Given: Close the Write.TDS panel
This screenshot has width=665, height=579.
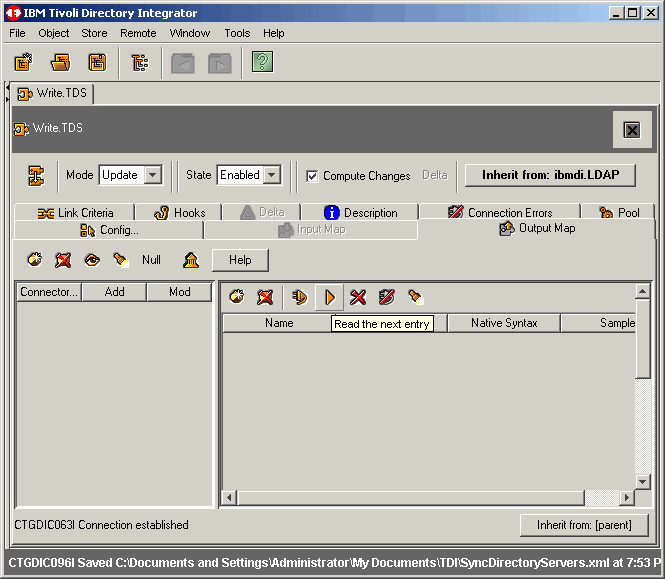Looking at the screenshot, I should tap(631, 130).
